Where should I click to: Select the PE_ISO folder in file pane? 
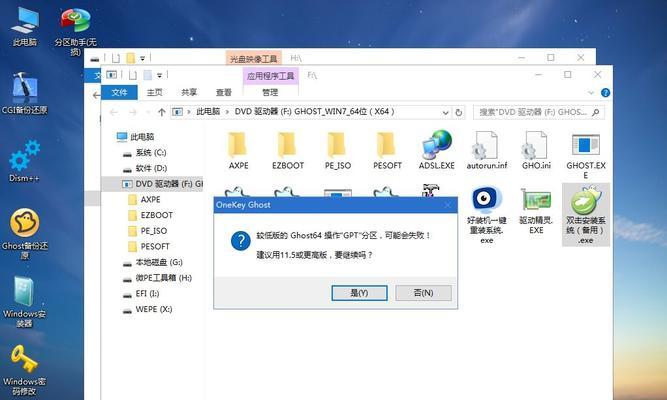pos(338,151)
